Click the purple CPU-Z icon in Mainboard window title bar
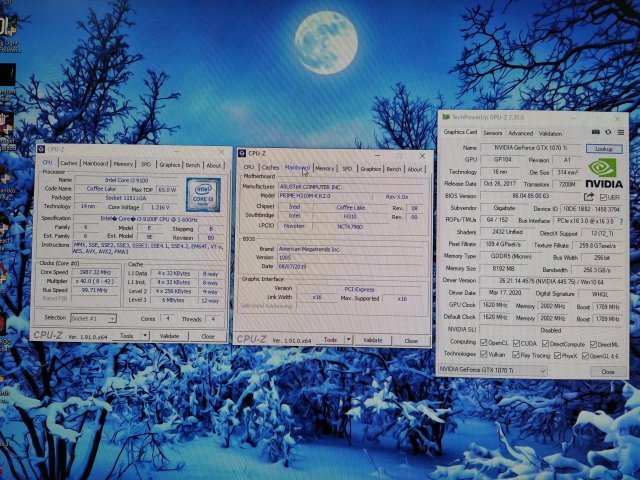 [x=241, y=152]
